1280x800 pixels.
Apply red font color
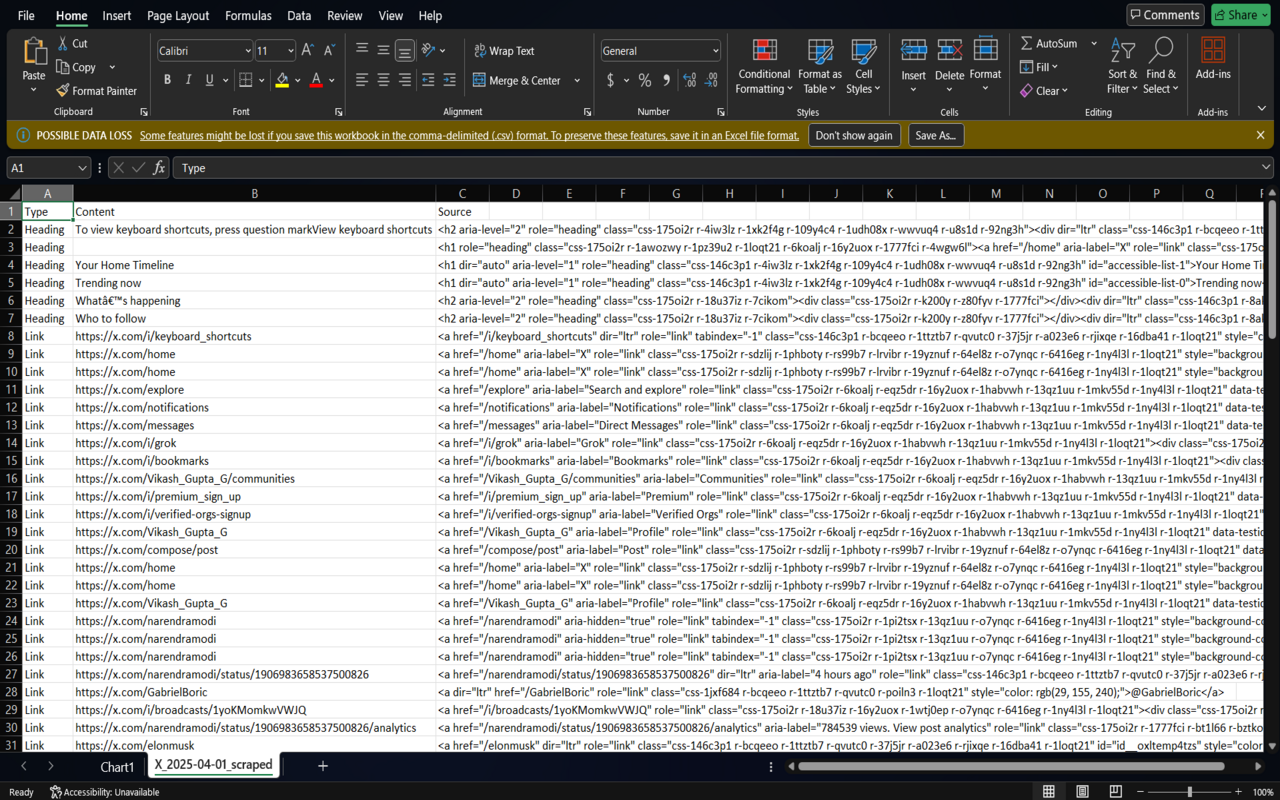coord(316,80)
